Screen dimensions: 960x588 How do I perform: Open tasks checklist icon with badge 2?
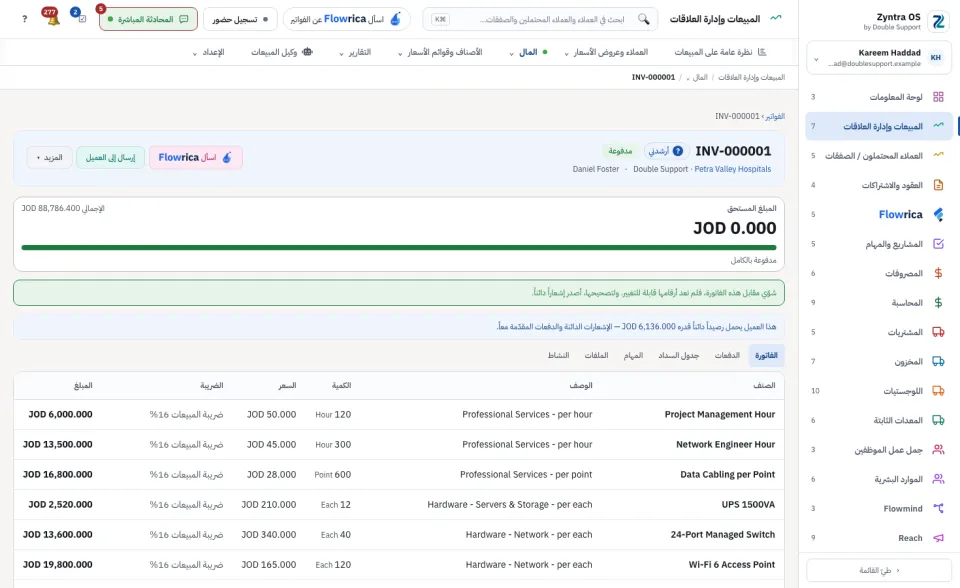[81, 18]
